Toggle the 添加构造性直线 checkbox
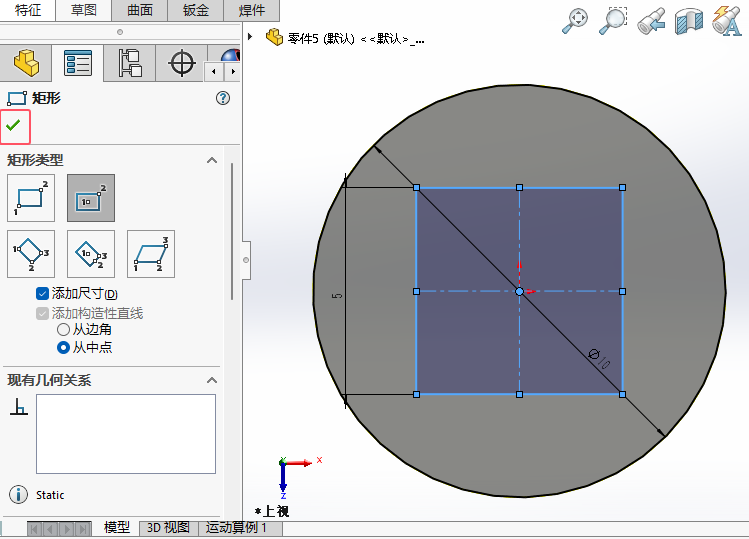The image size is (749, 539). coord(42,313)
